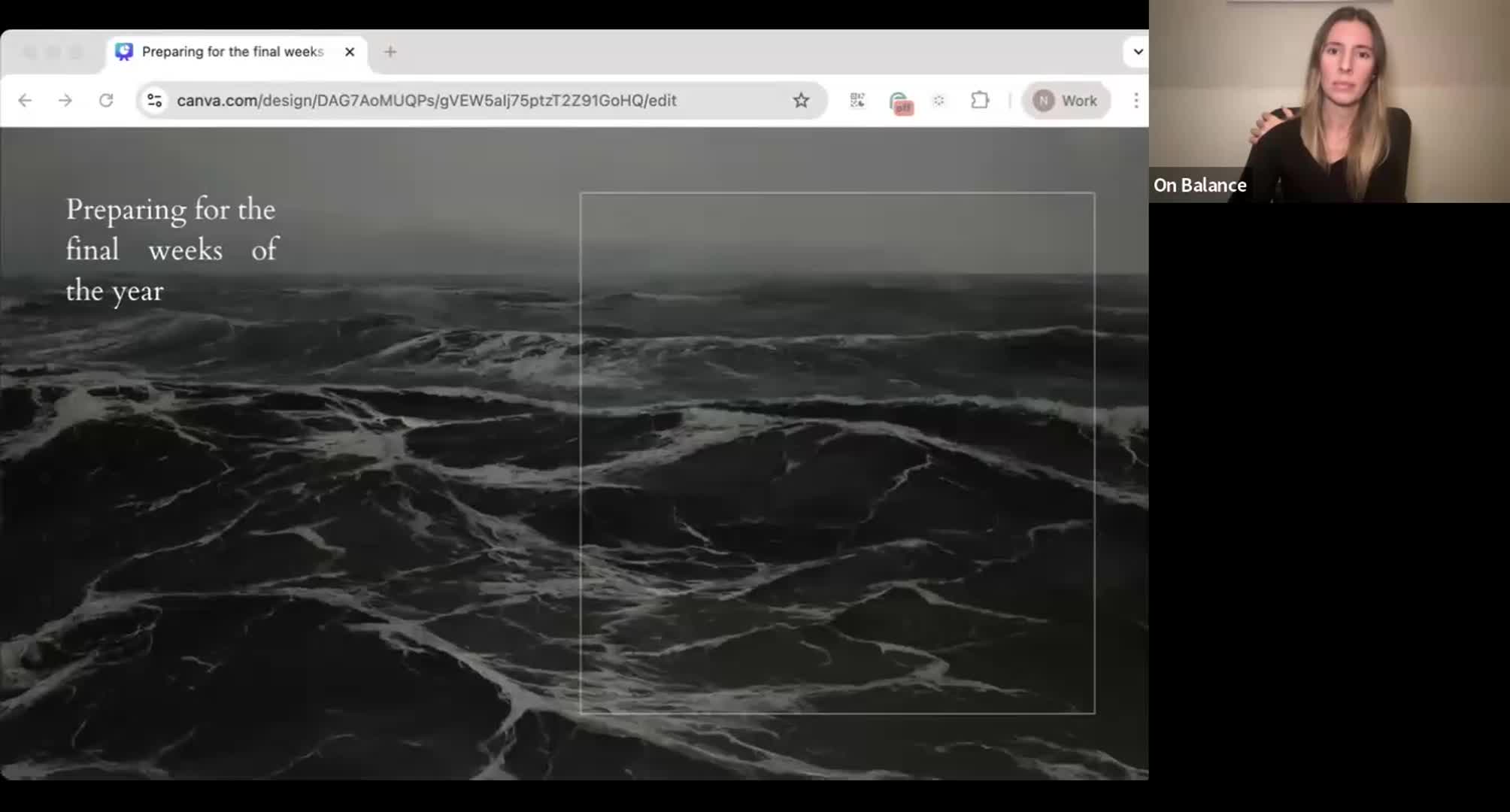Viewport: 1510px width, 812px height.
Task: Click inside the white outlined square frame
Action: tap(837, 453)
